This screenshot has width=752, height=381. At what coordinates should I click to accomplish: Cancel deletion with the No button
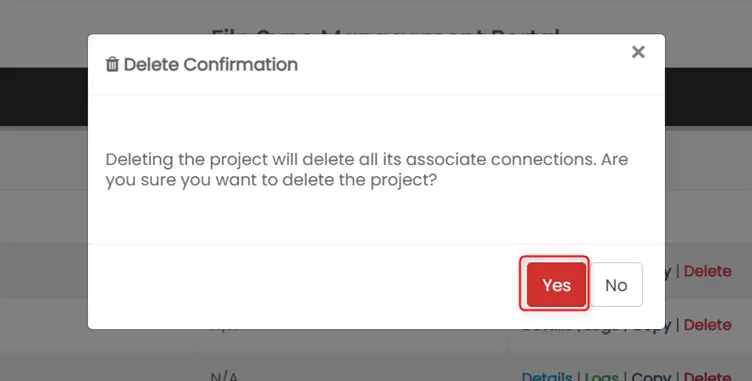(616, 285)
